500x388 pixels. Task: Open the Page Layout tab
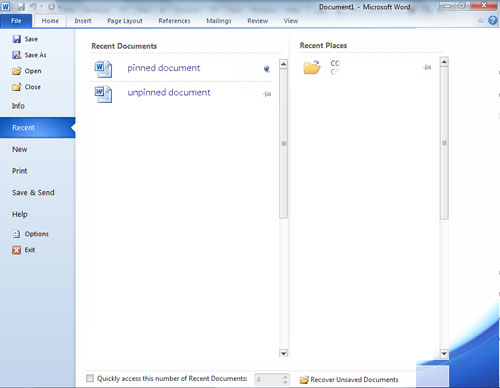click(125, 21)
